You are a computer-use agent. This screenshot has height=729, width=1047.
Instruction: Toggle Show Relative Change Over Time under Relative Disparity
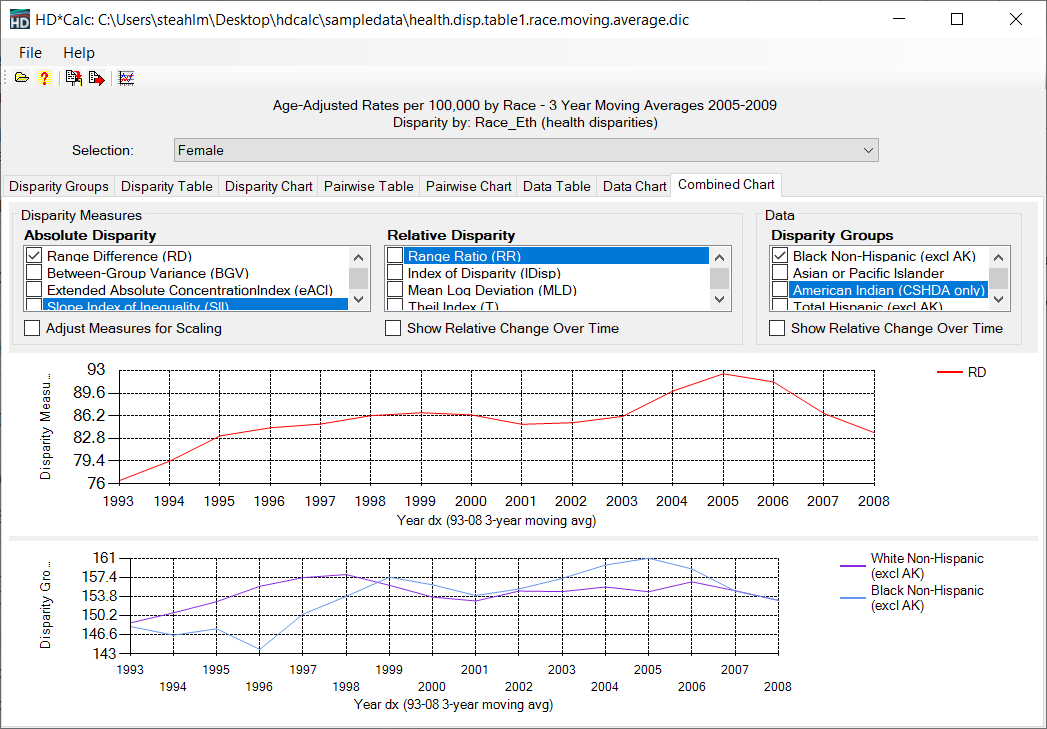pos(394,328)
